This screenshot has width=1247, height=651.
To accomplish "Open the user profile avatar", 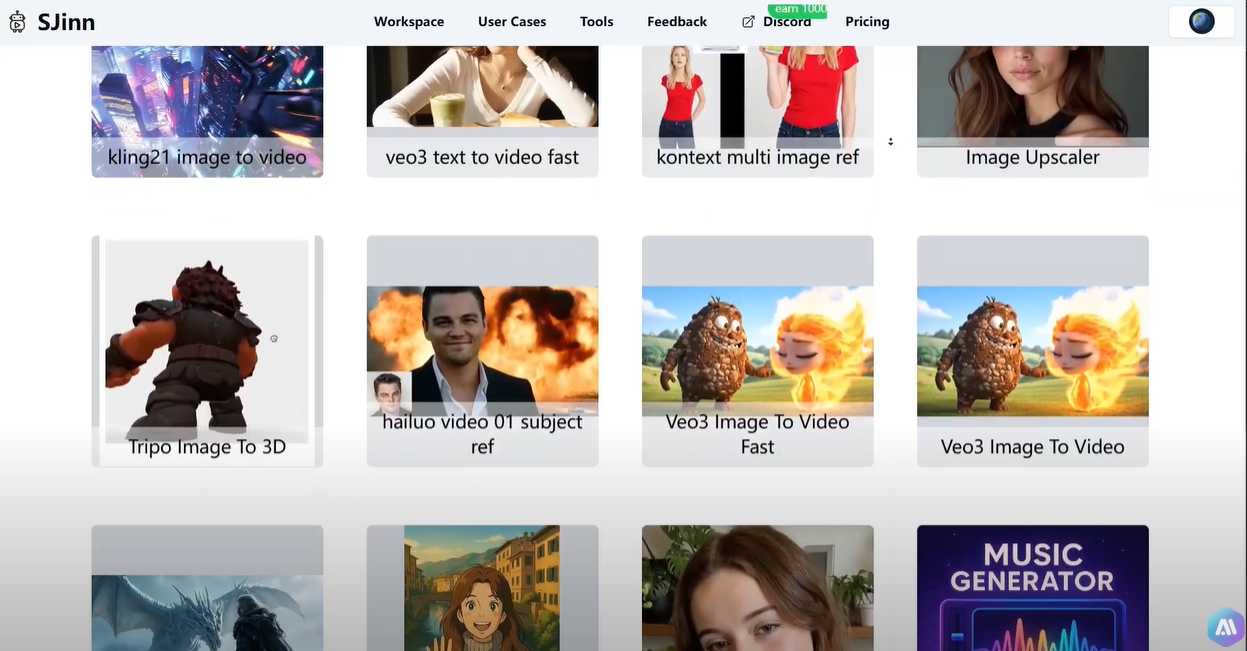I will tap(1202, 21).
